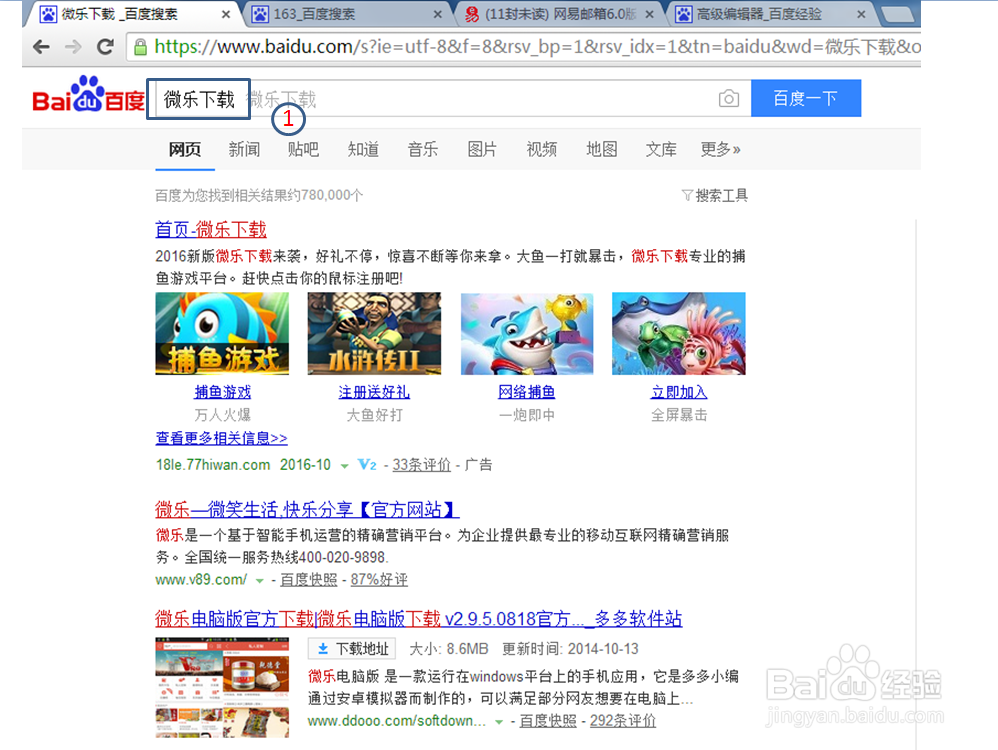Click the 水浒传II thumbnail image
Image resolution: width=998 pixels, height=750 pixels.
tap(374, 334)
